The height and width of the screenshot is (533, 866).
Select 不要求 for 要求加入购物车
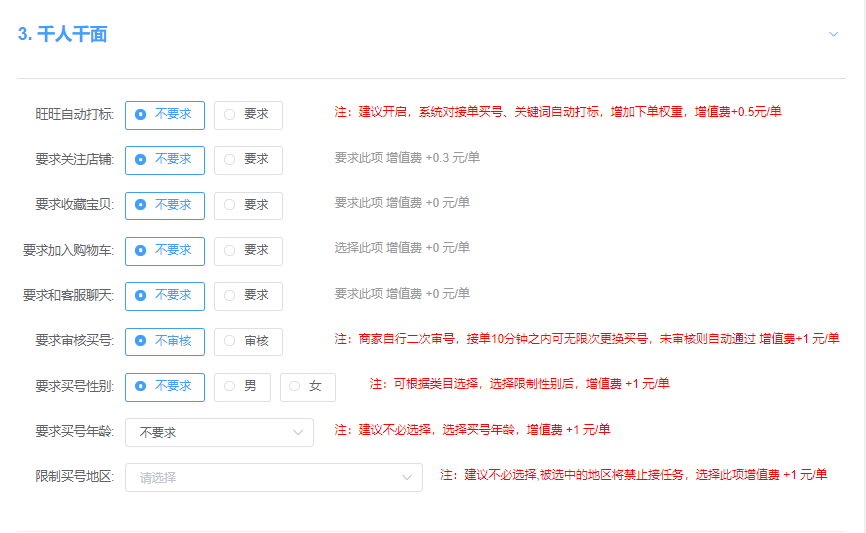pyautogui.click(x=165, y=250)
